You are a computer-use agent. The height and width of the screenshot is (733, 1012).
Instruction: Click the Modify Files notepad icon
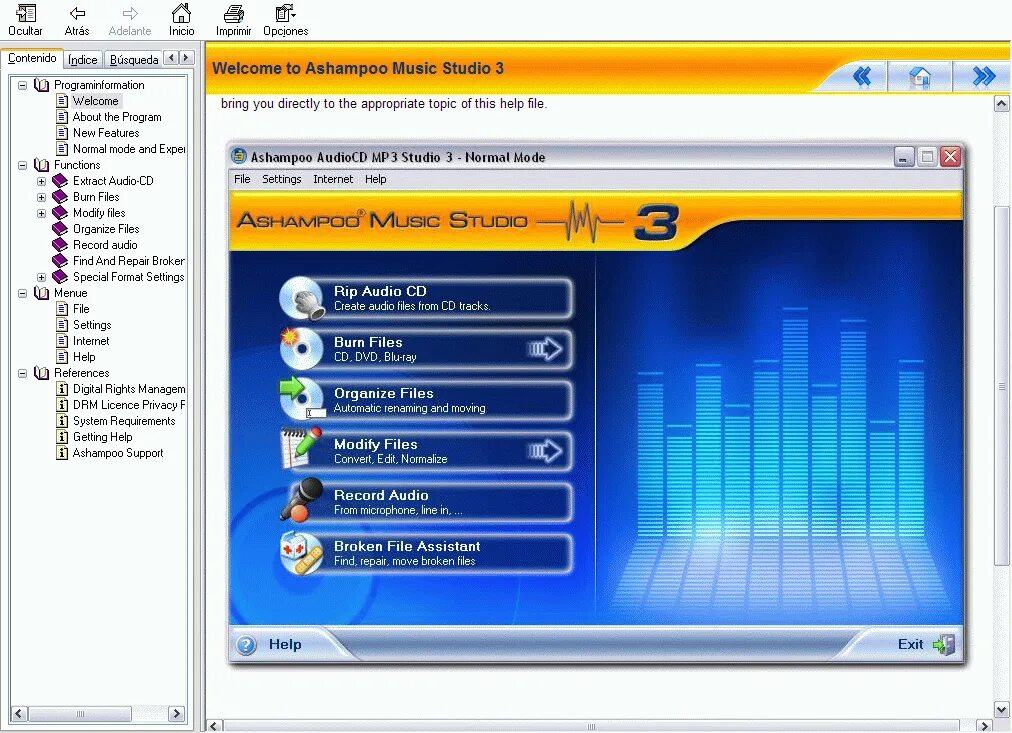point(301,448)
